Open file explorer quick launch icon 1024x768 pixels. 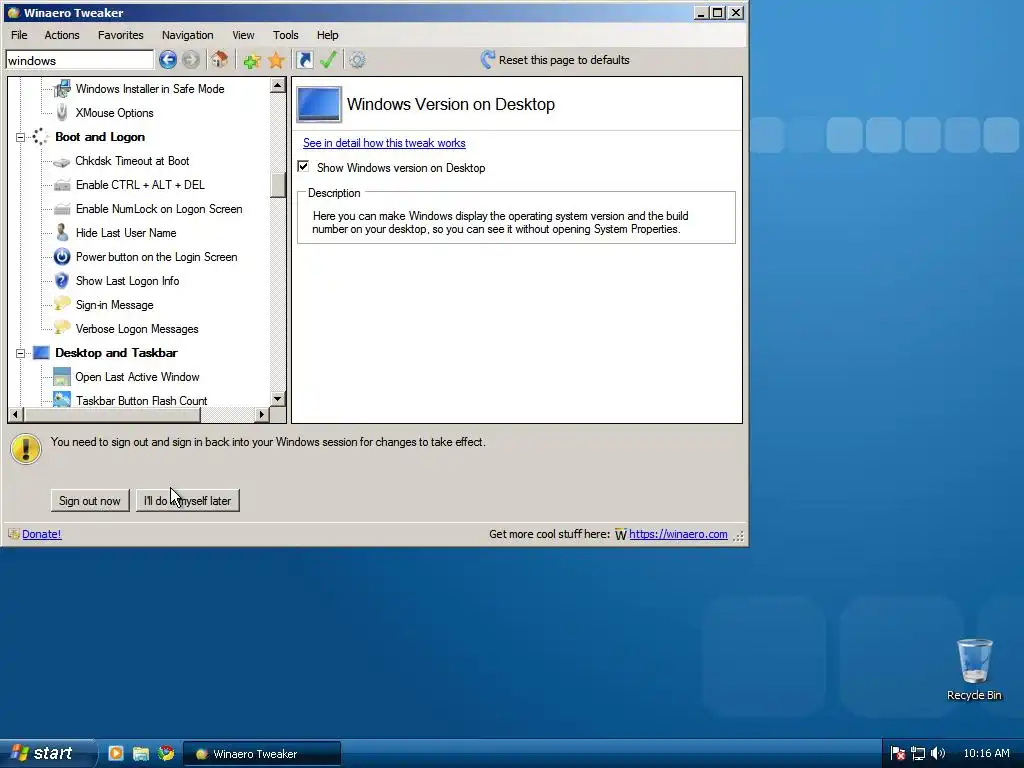[140, 754]
